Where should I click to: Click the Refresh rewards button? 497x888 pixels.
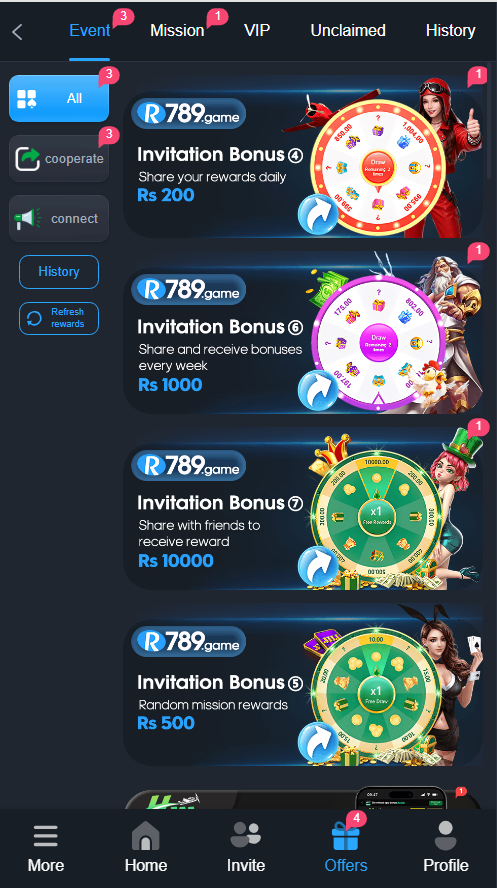[x=59, y=318]
